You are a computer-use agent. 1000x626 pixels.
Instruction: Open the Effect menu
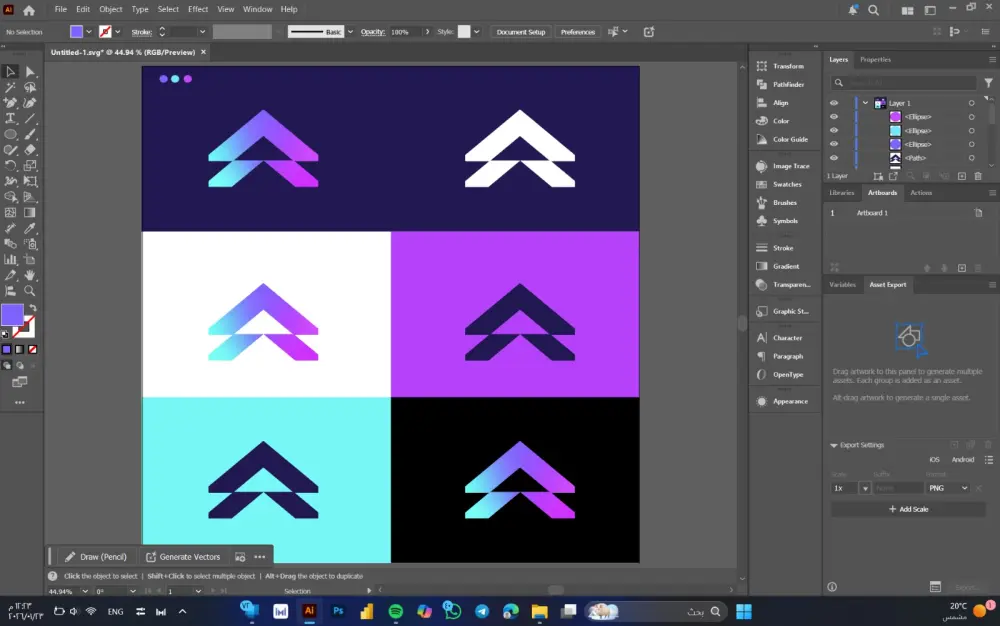(x=197, y=9)
